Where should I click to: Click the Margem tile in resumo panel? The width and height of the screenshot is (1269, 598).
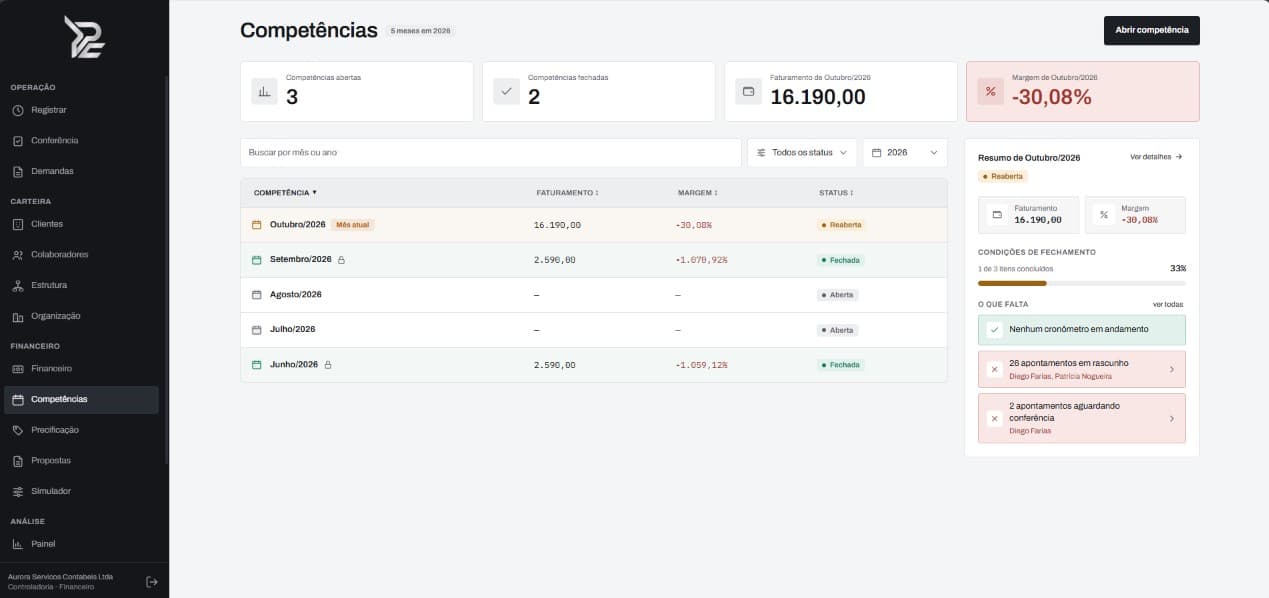[1135, 214]
